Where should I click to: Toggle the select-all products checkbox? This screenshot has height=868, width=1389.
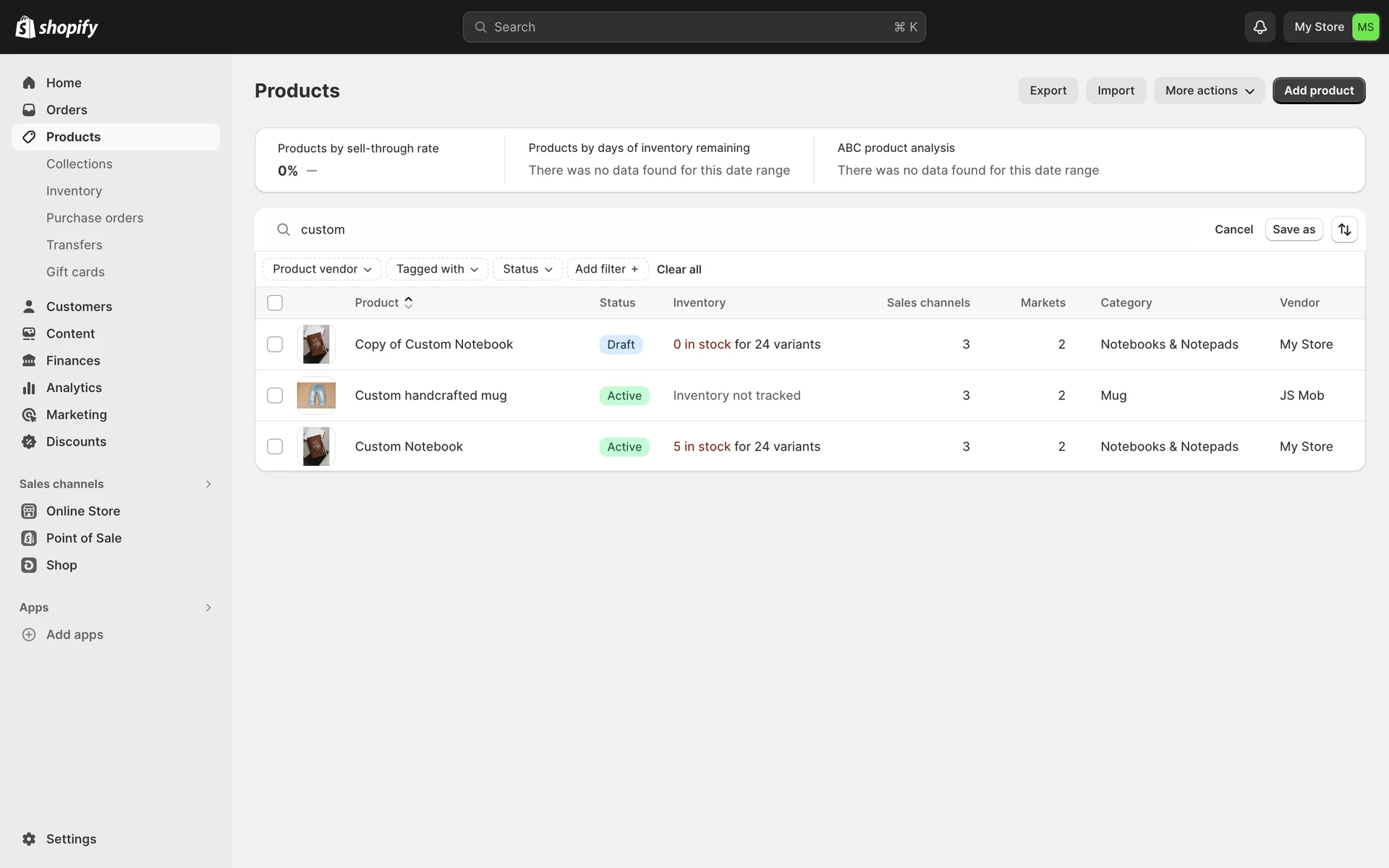tap(275, 303)
